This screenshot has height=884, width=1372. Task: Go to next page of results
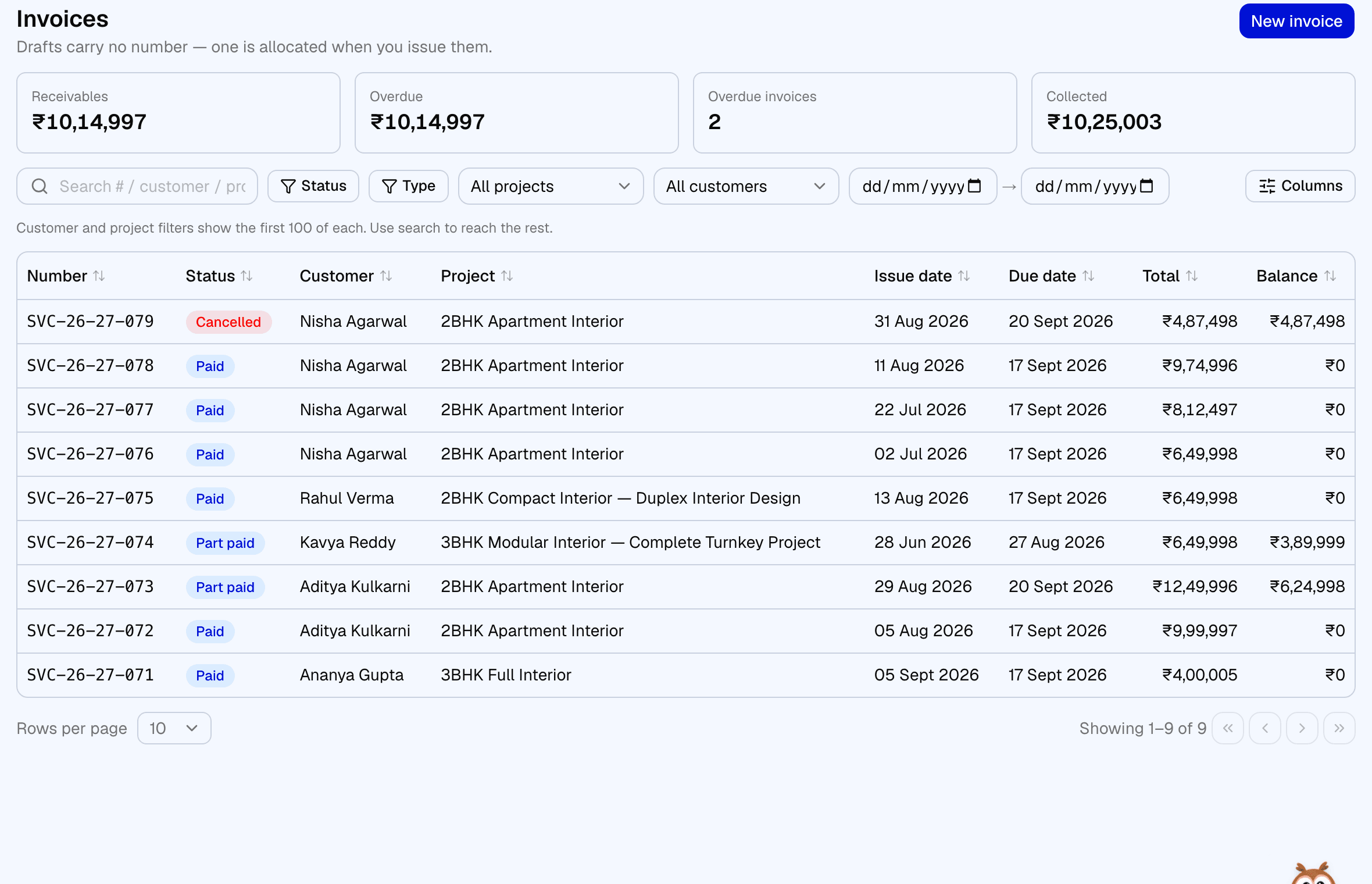tap(1302, 728)
